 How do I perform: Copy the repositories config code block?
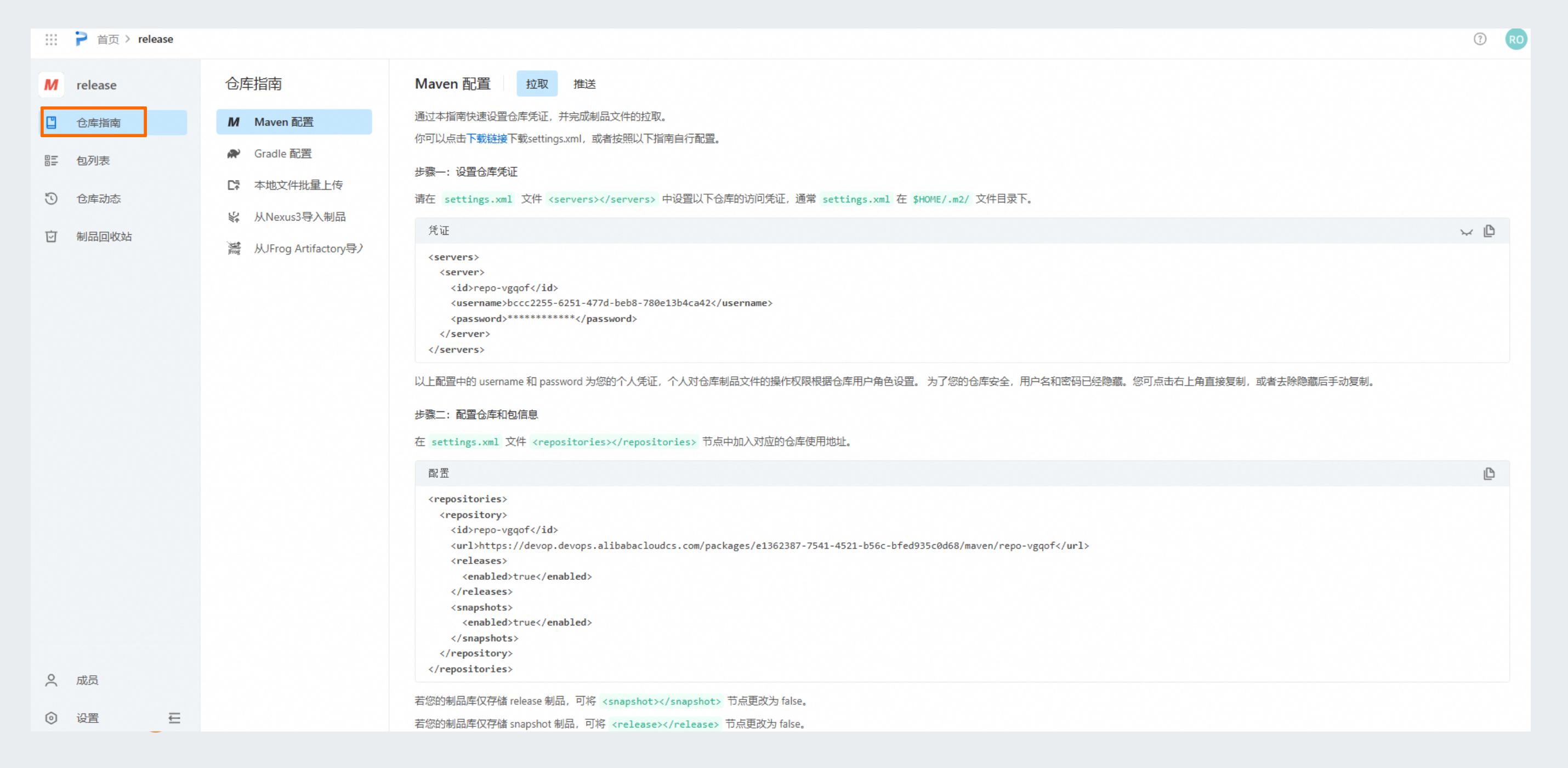(x=1489, y=474)
